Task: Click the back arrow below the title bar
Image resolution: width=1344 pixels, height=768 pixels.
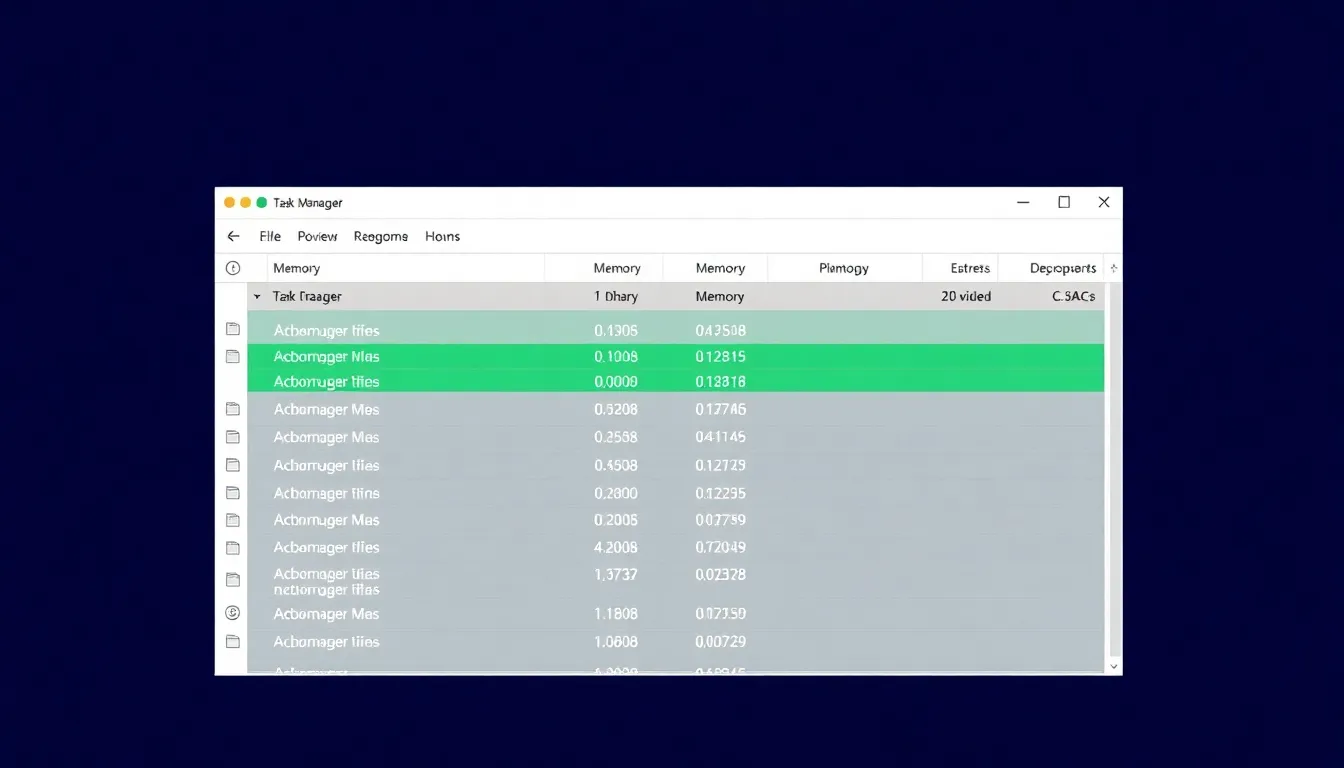Action: [233, 236]
